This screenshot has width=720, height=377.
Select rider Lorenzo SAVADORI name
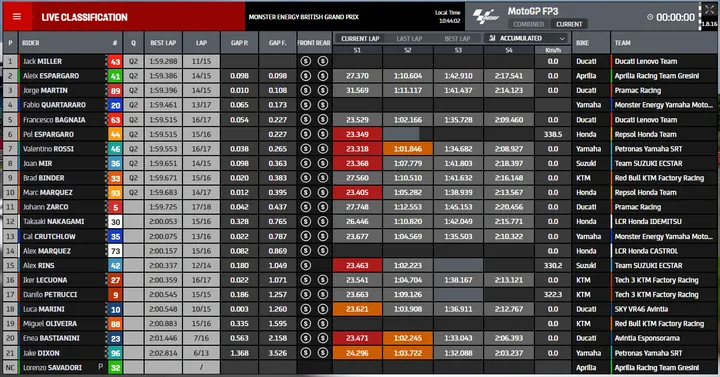[52, 368]
